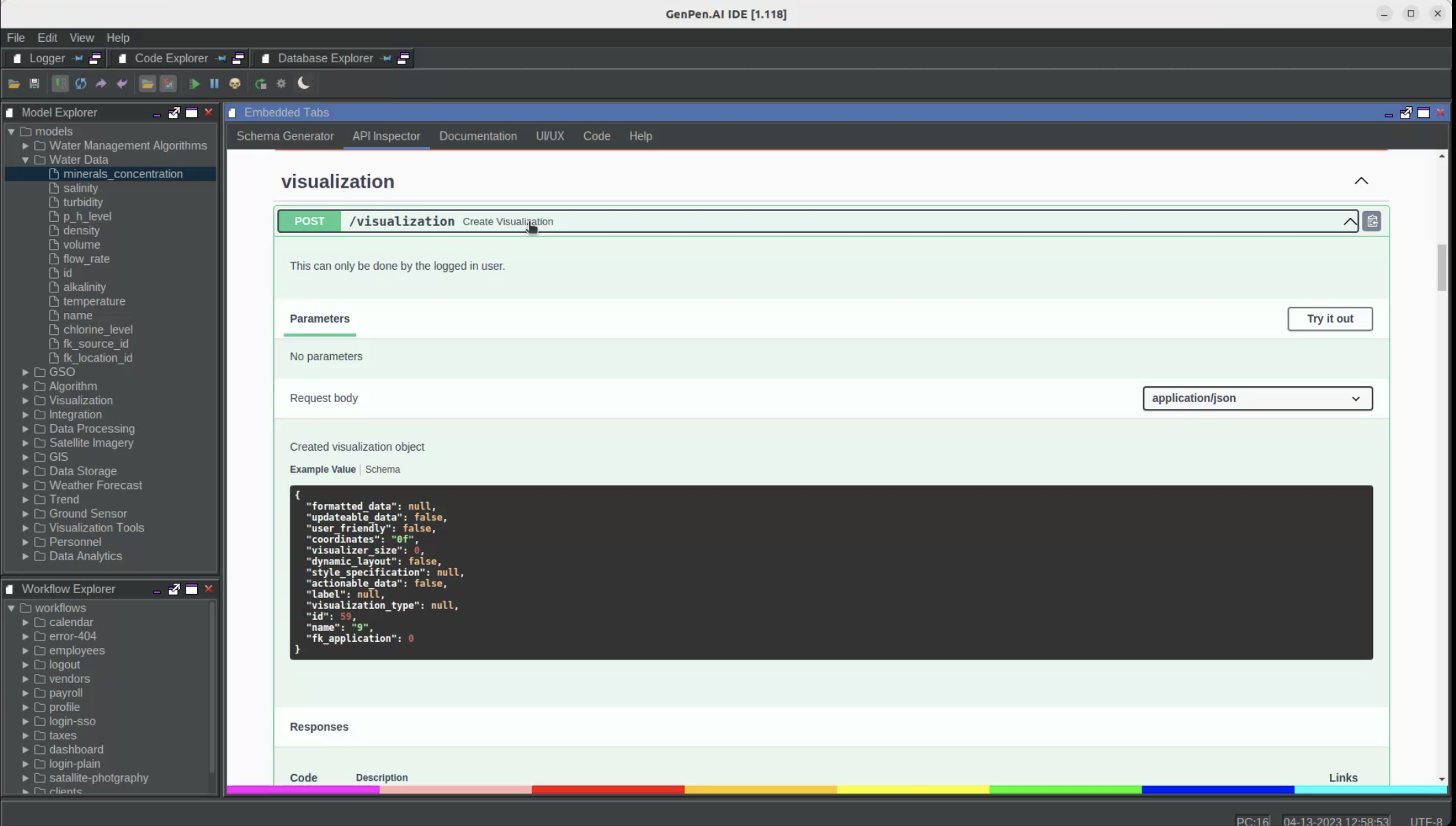Click the open folder toolbar icon
This screenshot has height=826, width=1456.
pyautogui.click(x=14, y=84)
